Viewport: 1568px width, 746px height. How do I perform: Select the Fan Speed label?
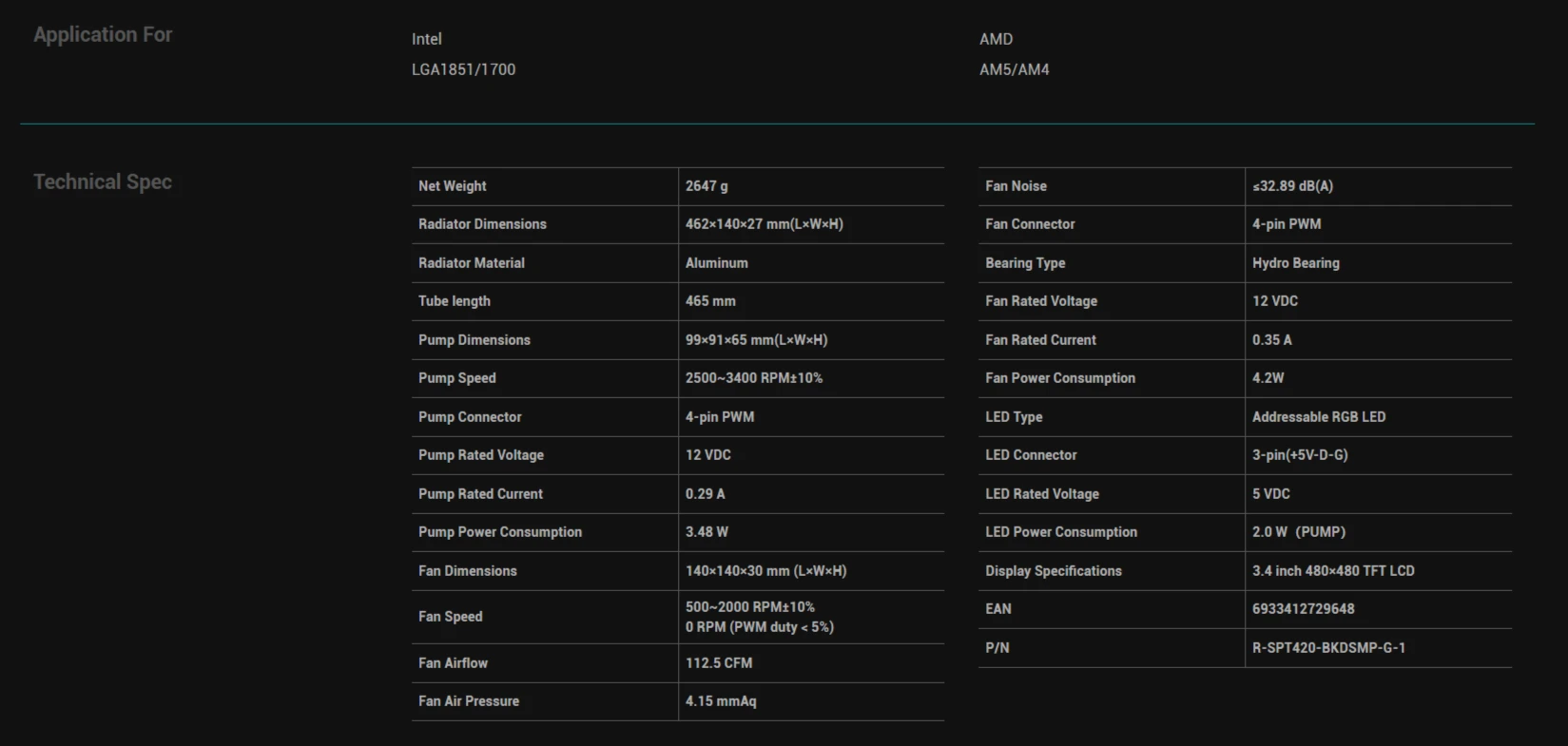(451, 617)
